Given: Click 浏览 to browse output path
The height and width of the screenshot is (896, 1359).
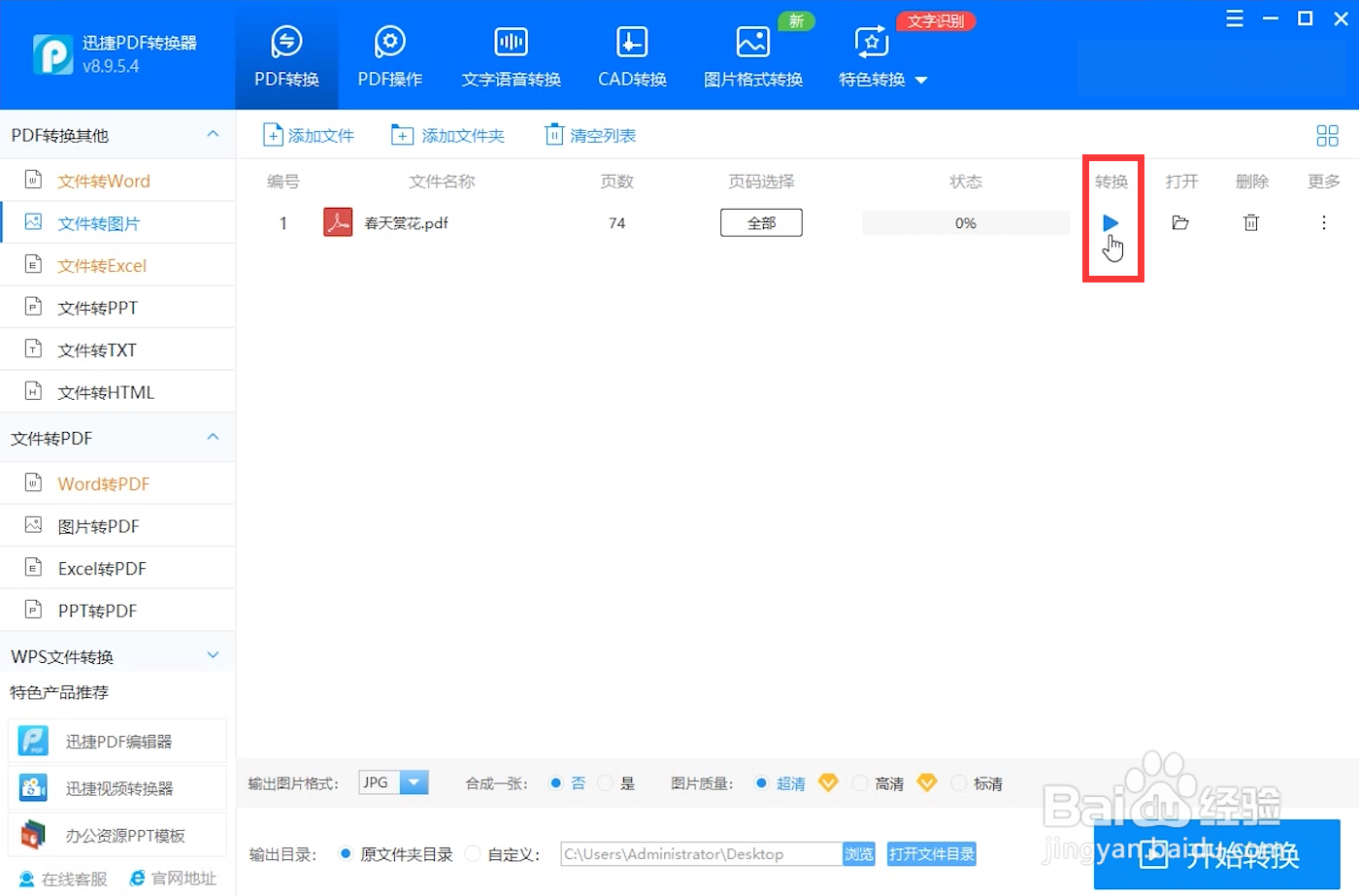Looking at the screenshot, I should click(858, 853).
